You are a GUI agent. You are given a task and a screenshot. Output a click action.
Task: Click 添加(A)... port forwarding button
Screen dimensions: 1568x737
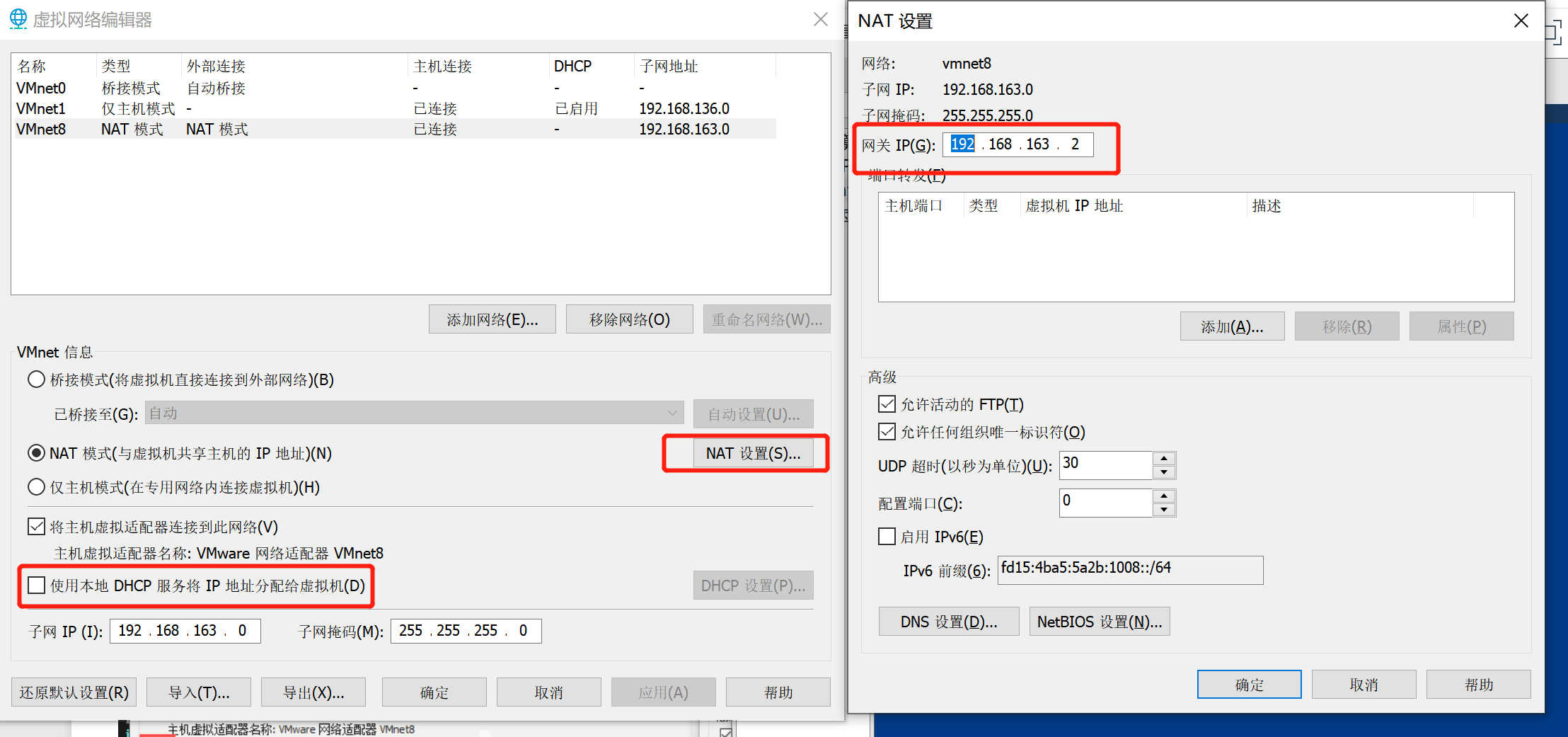1233,326
